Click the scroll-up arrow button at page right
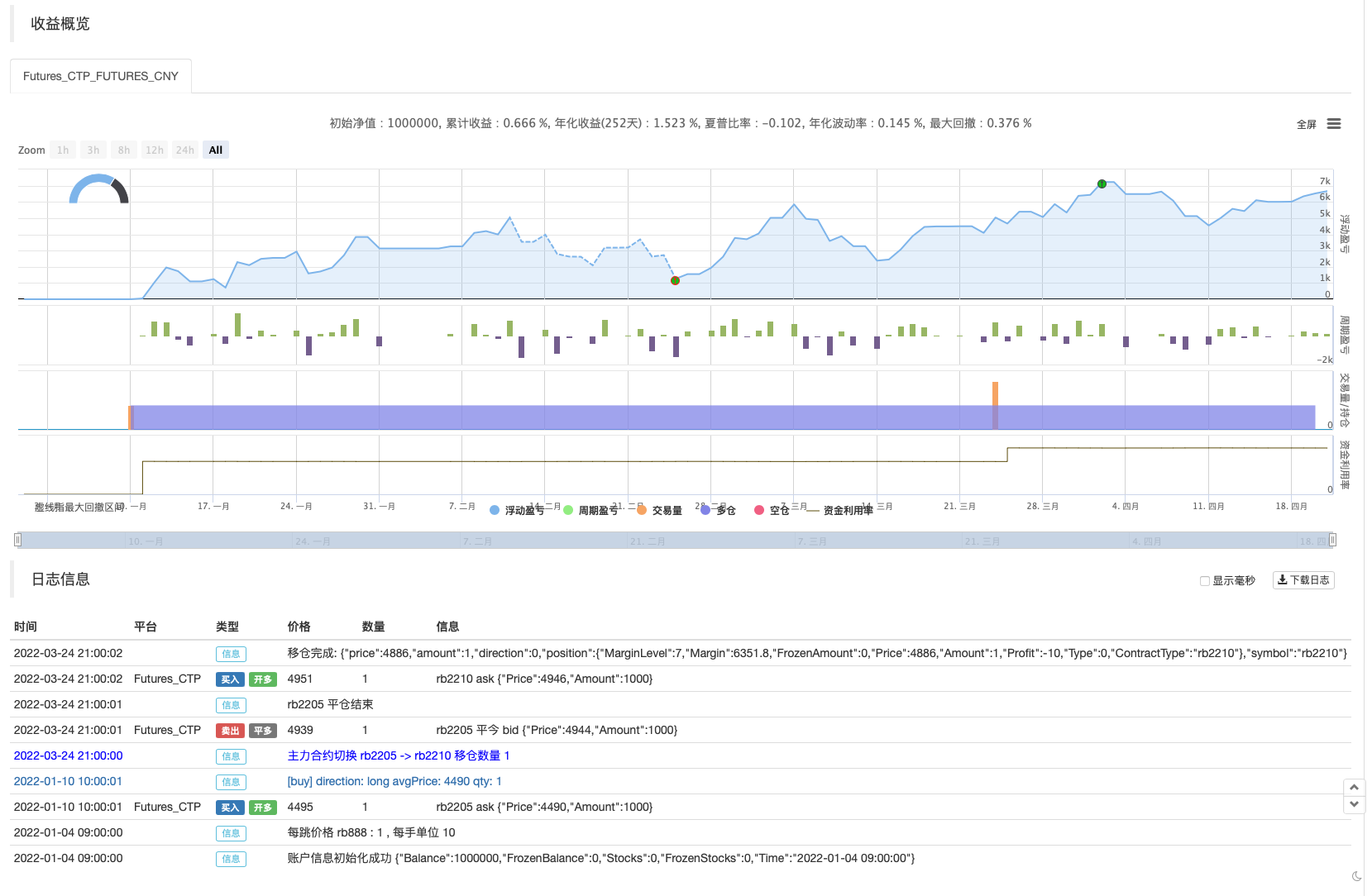1372x896 pixels. (x=1354, y=787)
